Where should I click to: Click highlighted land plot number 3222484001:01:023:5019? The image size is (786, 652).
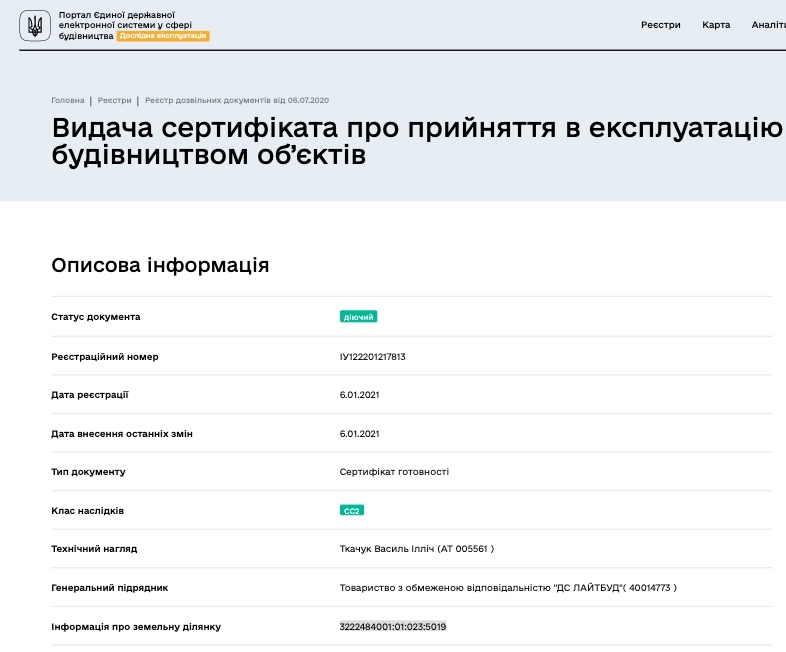[392, 626]
